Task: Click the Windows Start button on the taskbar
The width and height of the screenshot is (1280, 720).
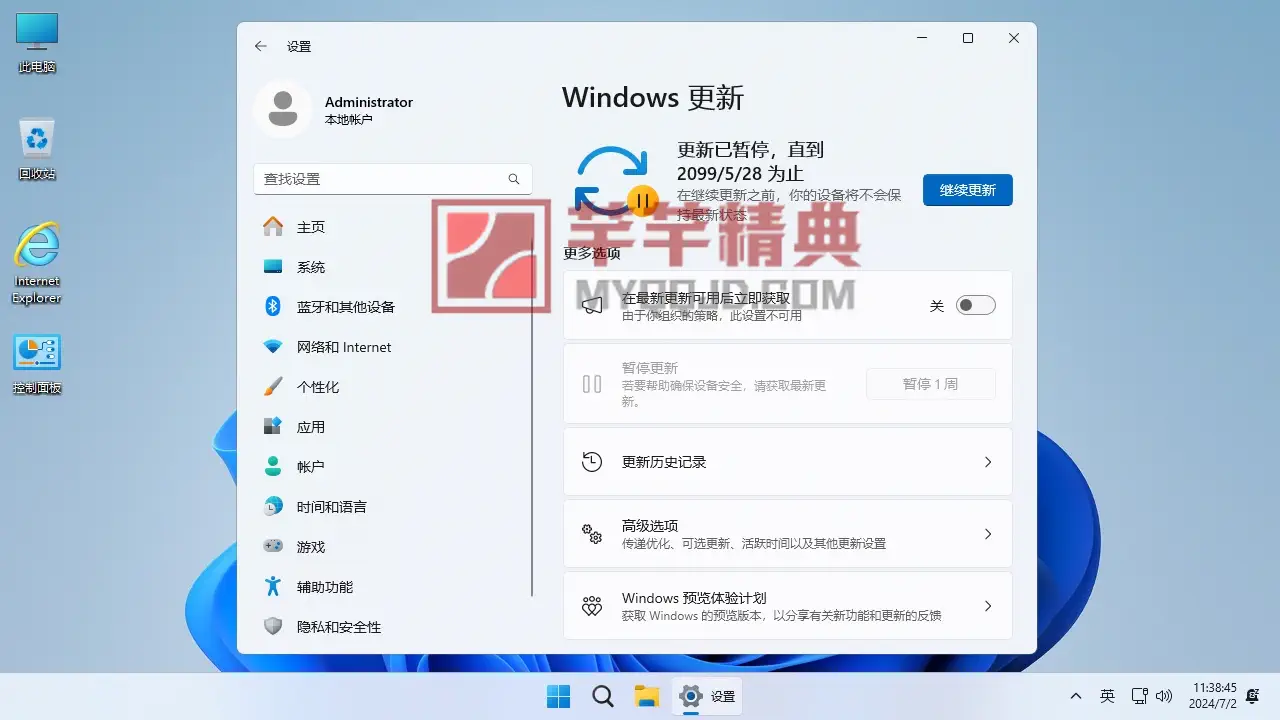Action: (558, 697)
